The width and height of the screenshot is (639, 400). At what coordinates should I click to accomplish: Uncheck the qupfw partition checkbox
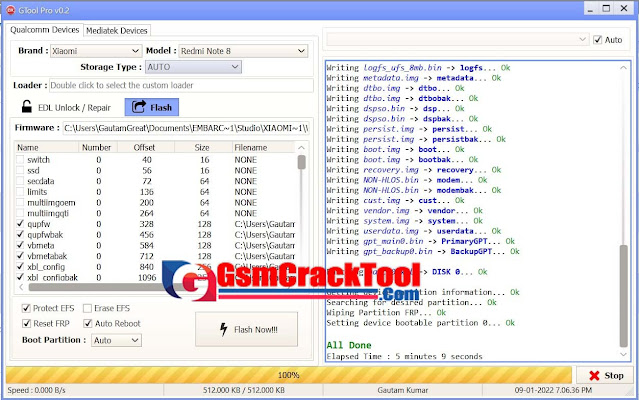(20, 224)
